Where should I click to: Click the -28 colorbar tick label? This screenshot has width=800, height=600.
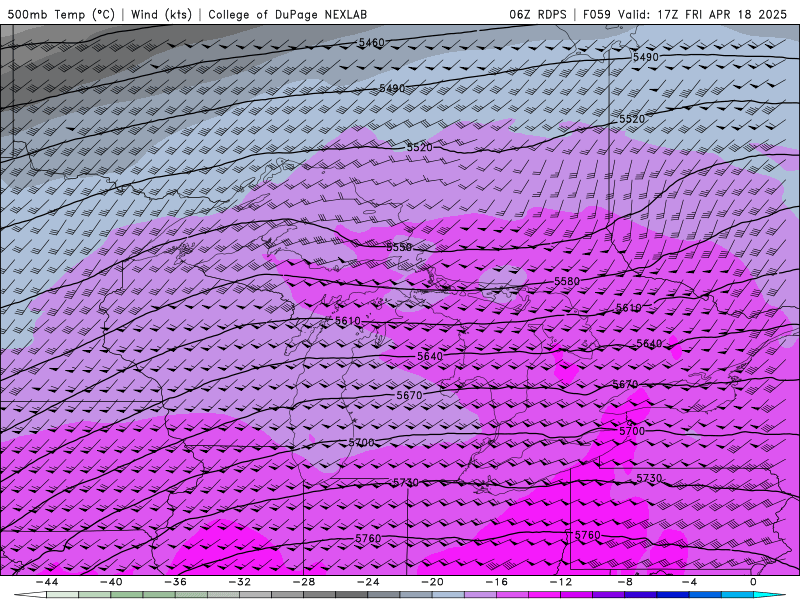(x=304, y=582)
